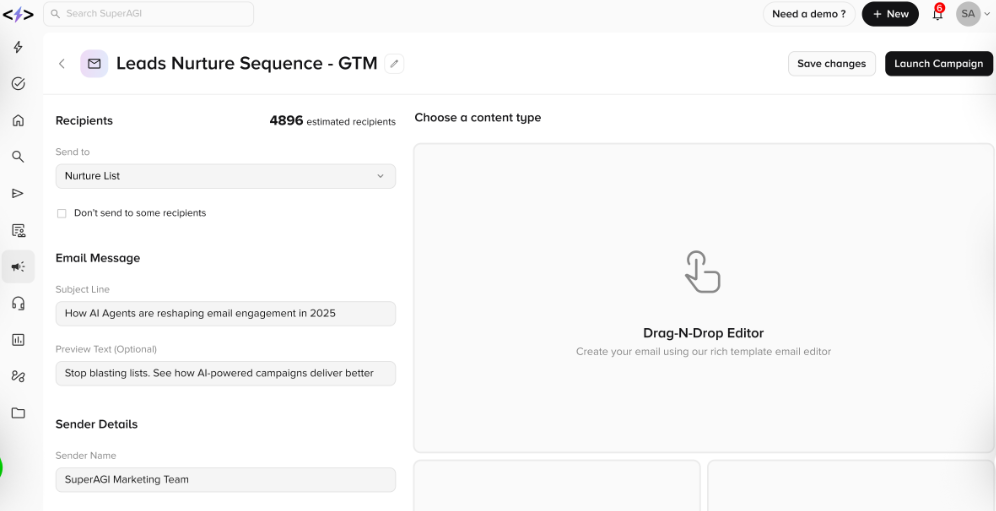Open the lightning bolt sidebar icon
Screen dimensions: 996x511
point(18,48)
